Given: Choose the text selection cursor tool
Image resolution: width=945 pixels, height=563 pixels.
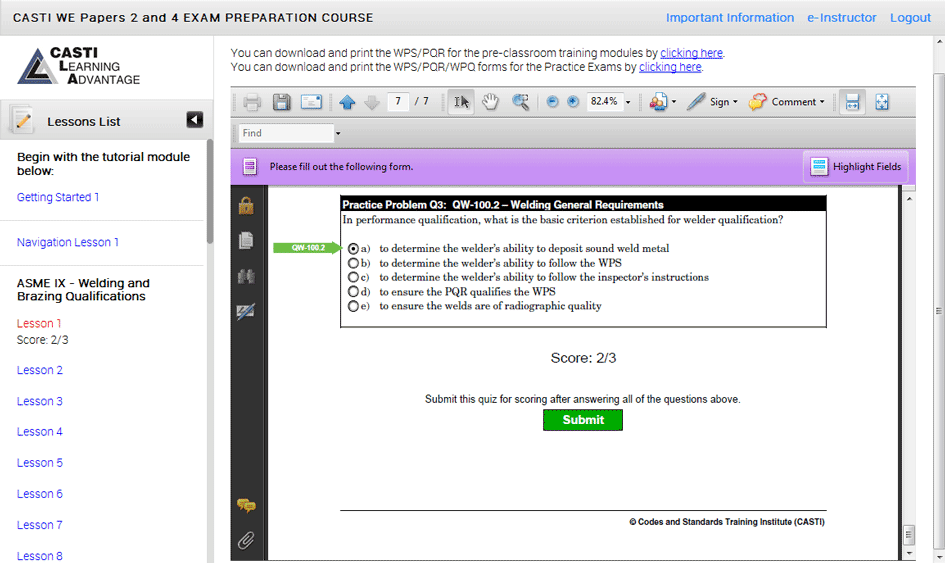Looking at the screenshot, I should (x=461, y=102).
